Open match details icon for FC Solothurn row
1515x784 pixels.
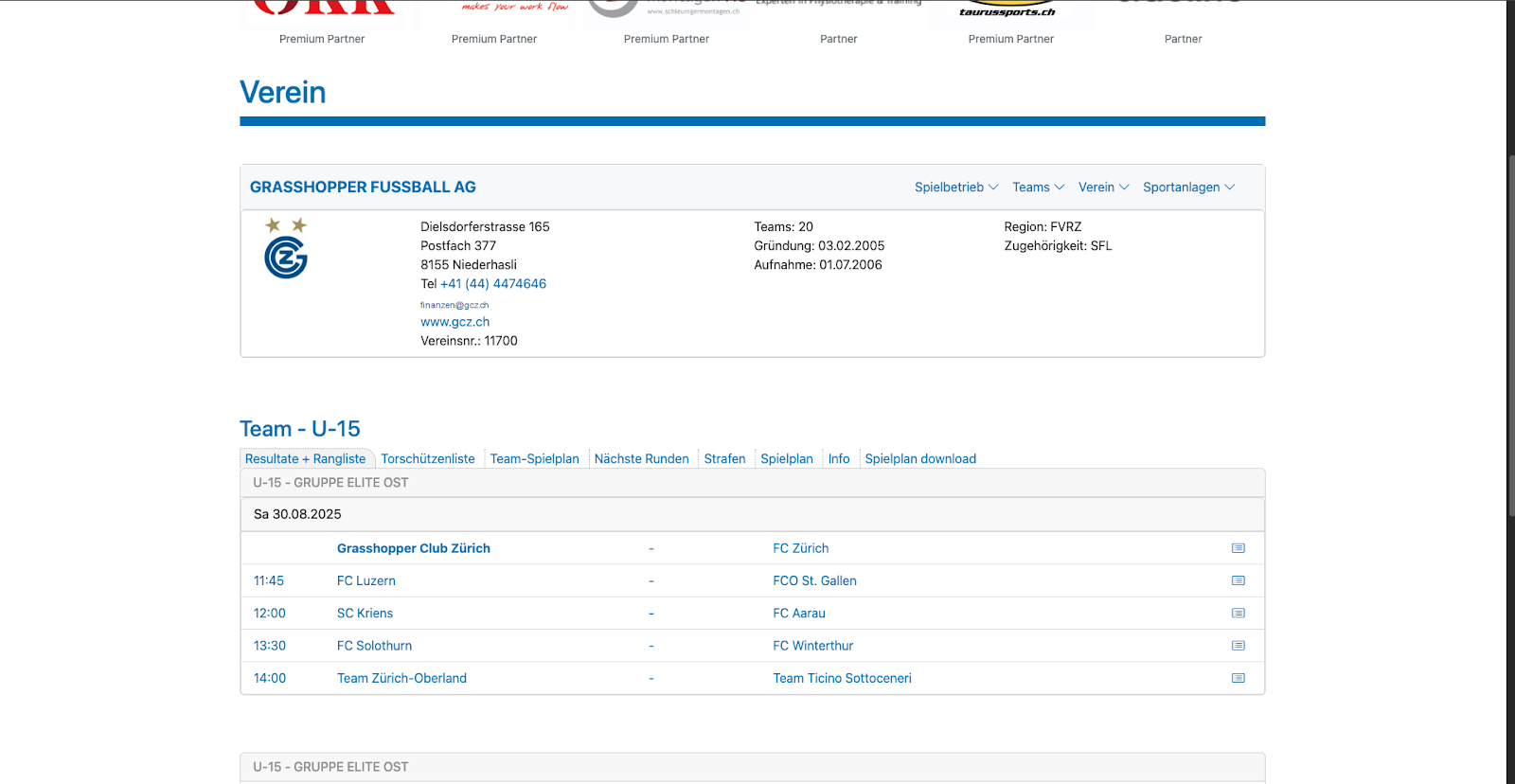[x=1238, y=646]
